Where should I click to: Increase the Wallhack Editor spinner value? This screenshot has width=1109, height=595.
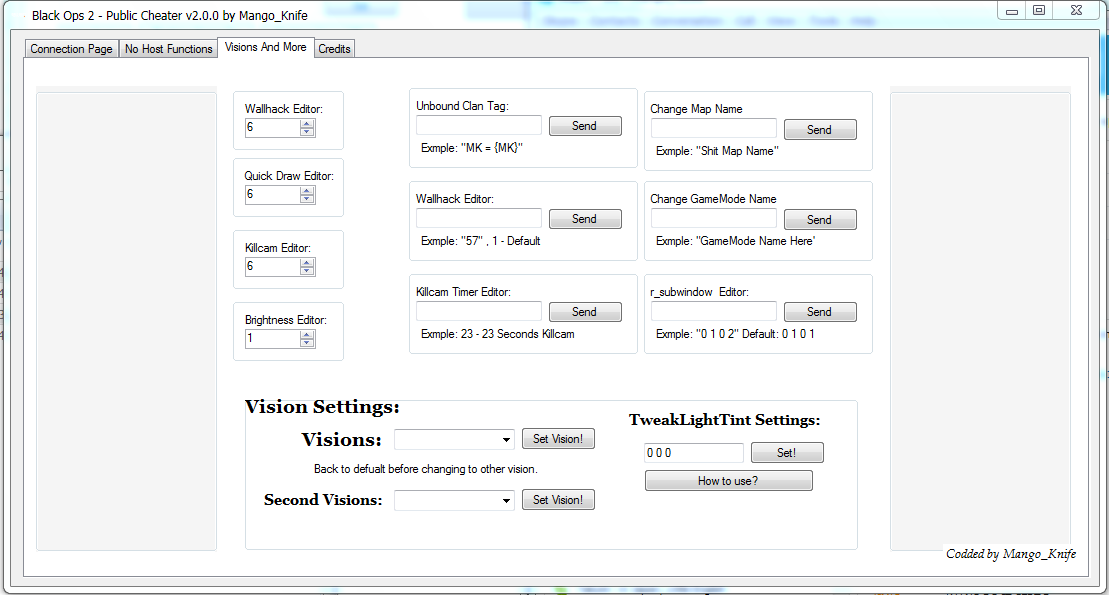pos(306,124)
